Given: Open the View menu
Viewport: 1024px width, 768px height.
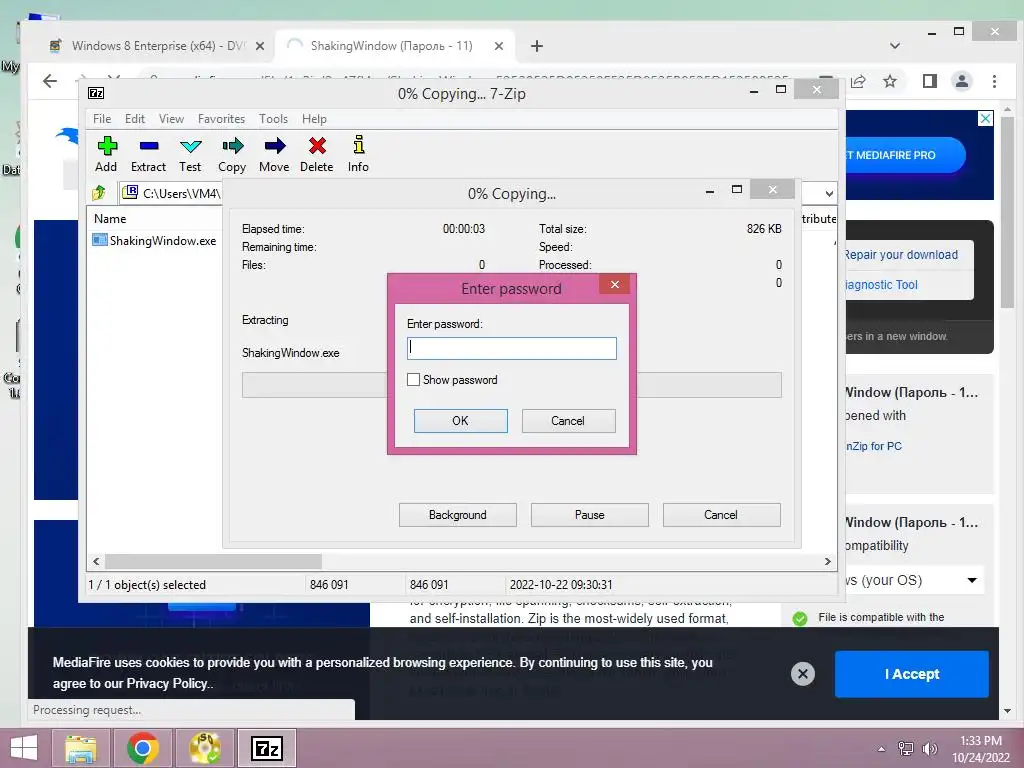Looking at the screenshot, I should click(171, 119).
